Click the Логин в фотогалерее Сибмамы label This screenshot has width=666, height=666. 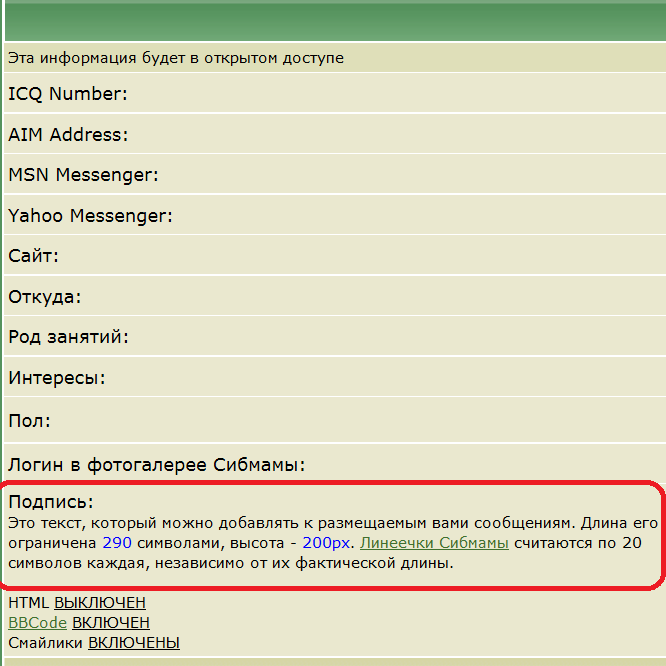tap(156, 465)
